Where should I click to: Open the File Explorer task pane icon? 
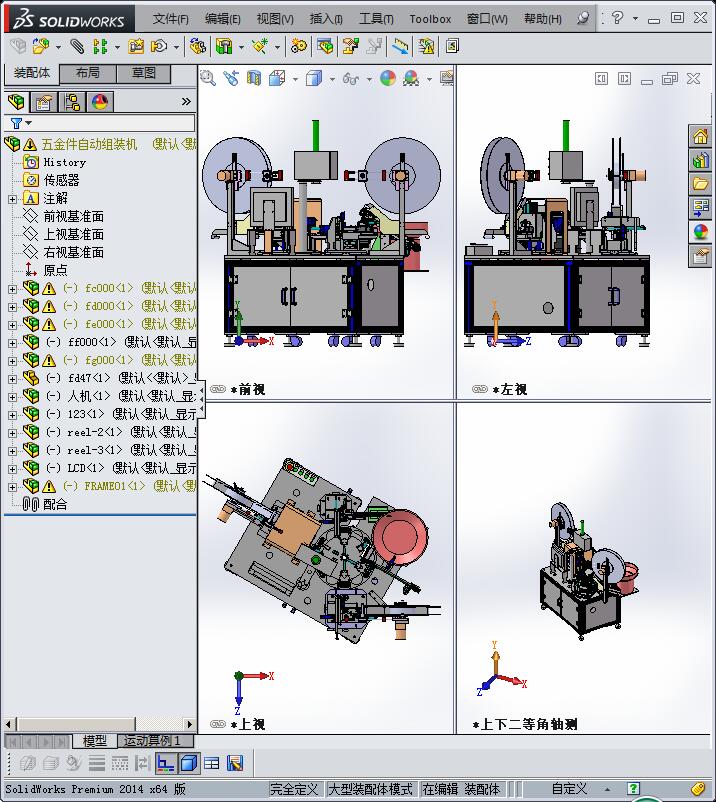tap(700, 185)
